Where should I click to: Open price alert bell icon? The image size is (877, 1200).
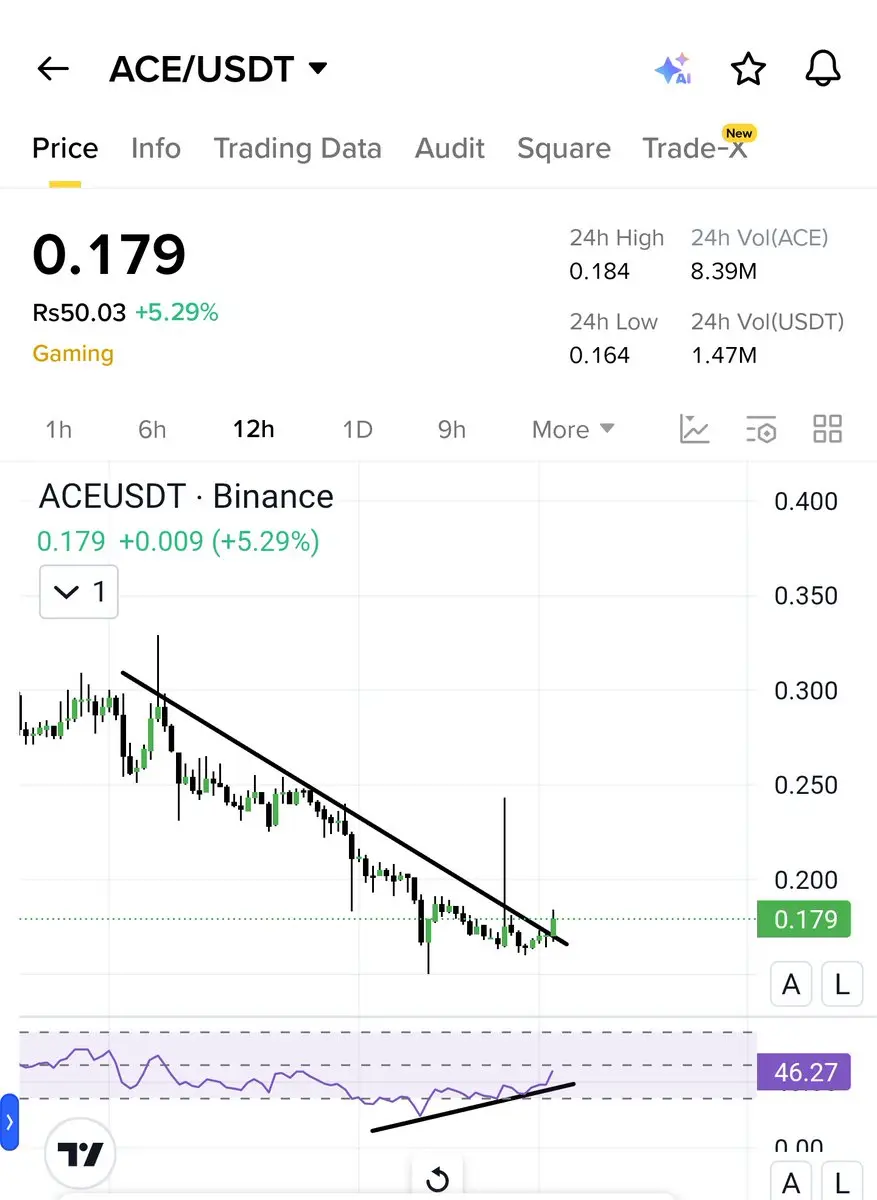tap(823, 69)
